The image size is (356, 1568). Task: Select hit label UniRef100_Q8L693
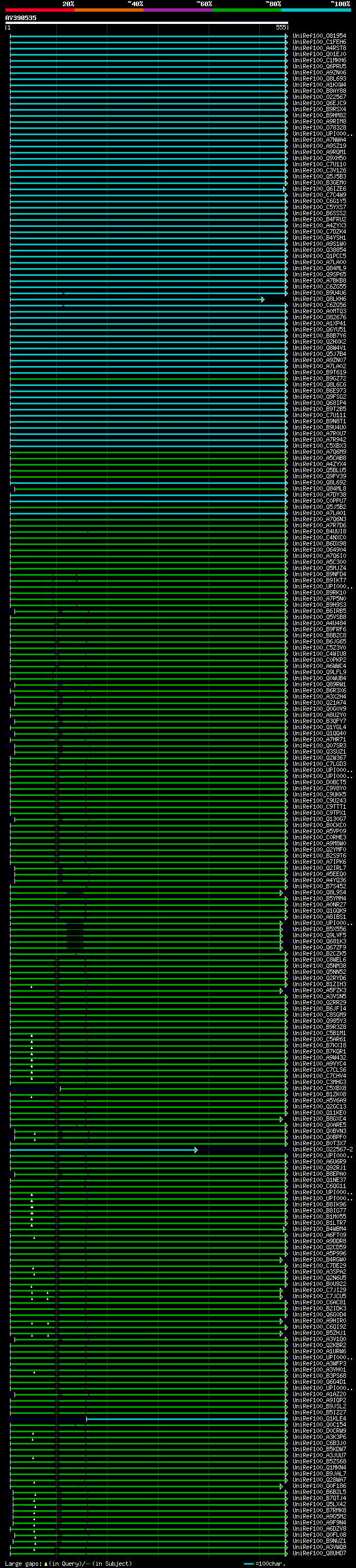(319, 78)
